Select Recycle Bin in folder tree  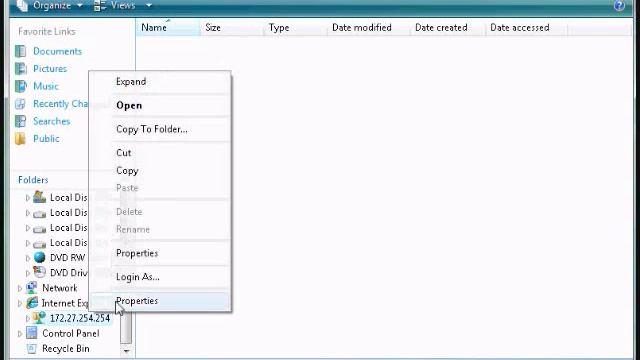(66, 349)
